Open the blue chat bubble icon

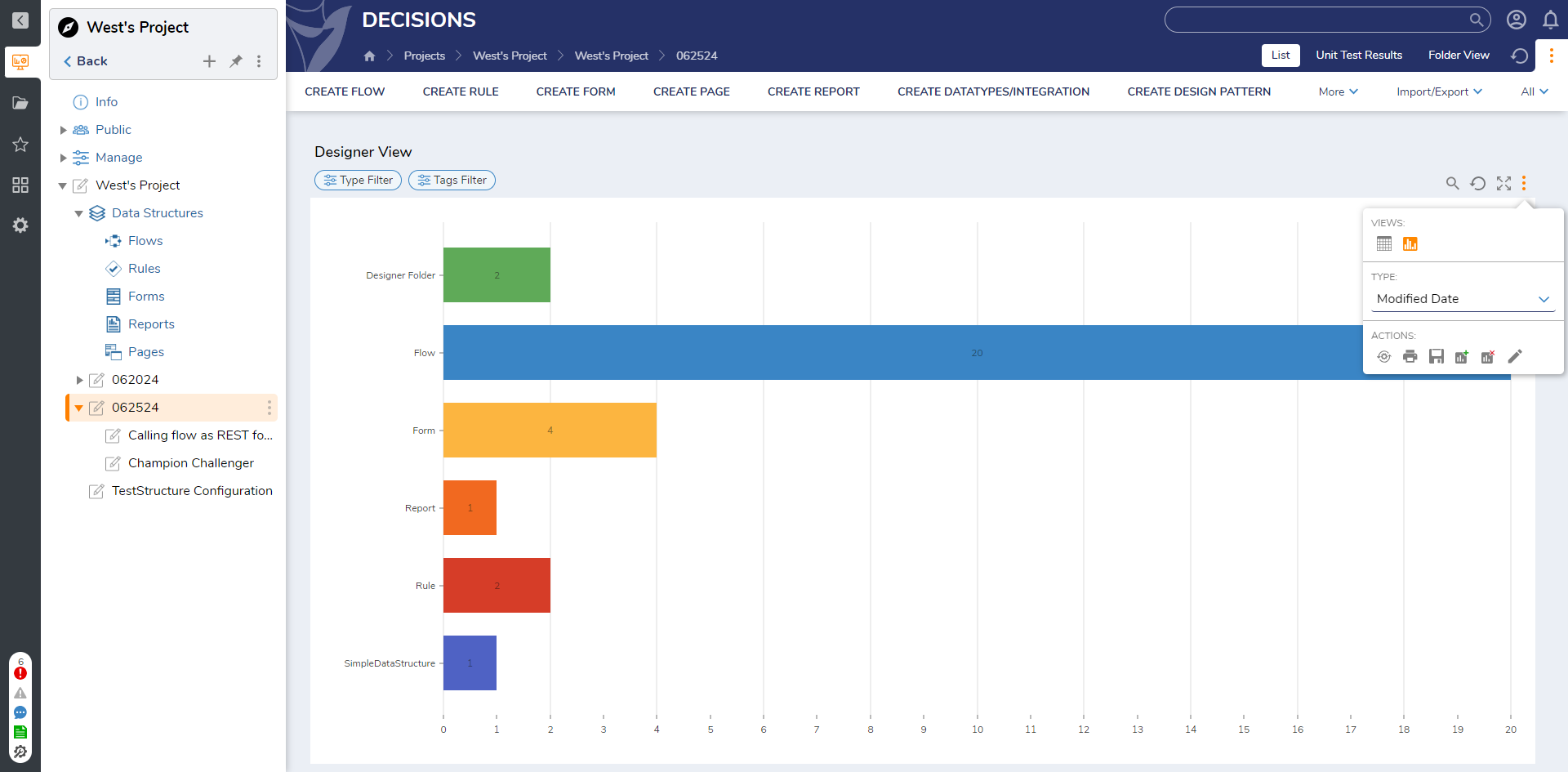pyautogui.click(x=20, y=712)
